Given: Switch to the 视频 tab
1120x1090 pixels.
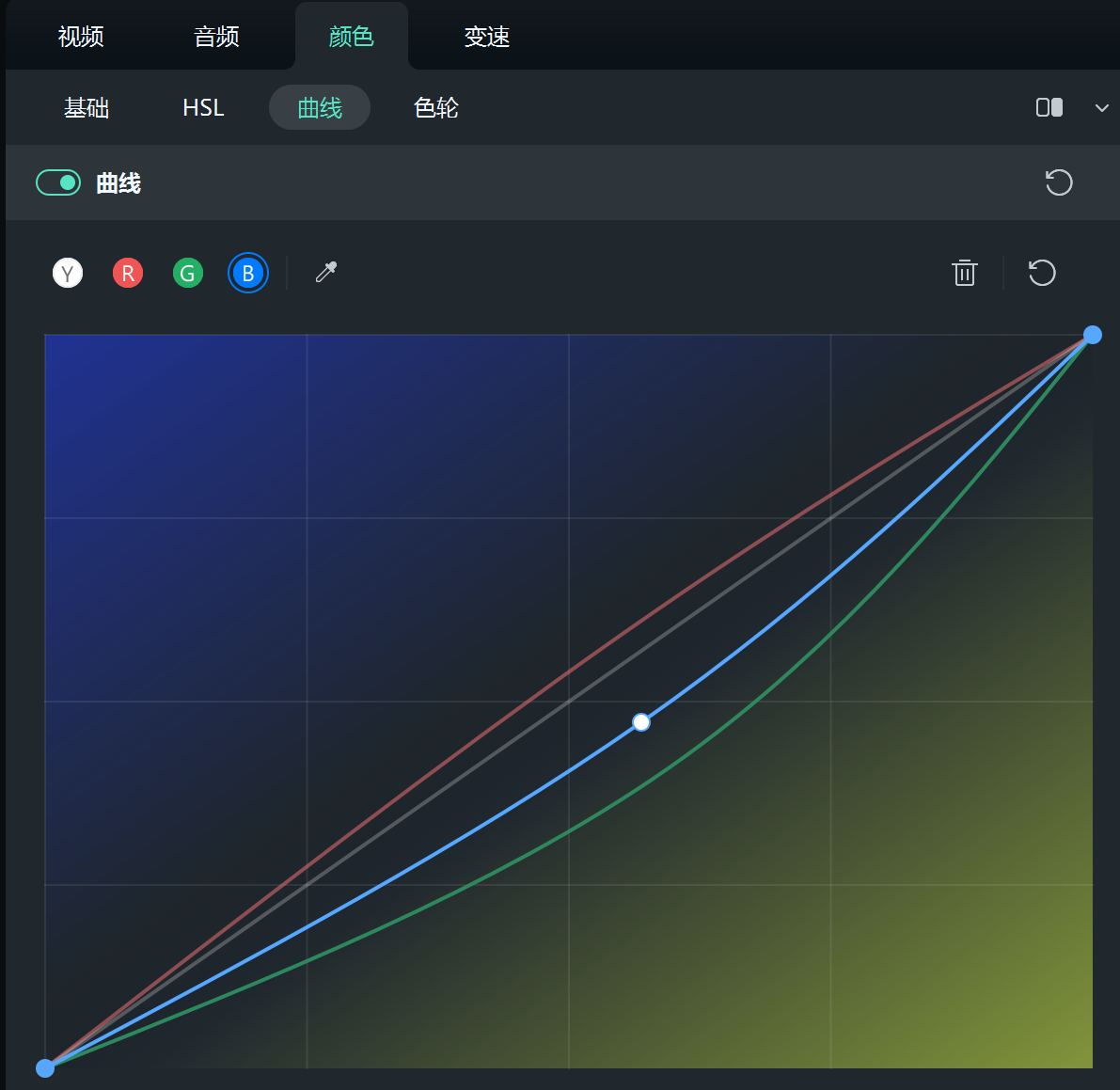Looking at the screenshot, I should click(x=81, y=37).
